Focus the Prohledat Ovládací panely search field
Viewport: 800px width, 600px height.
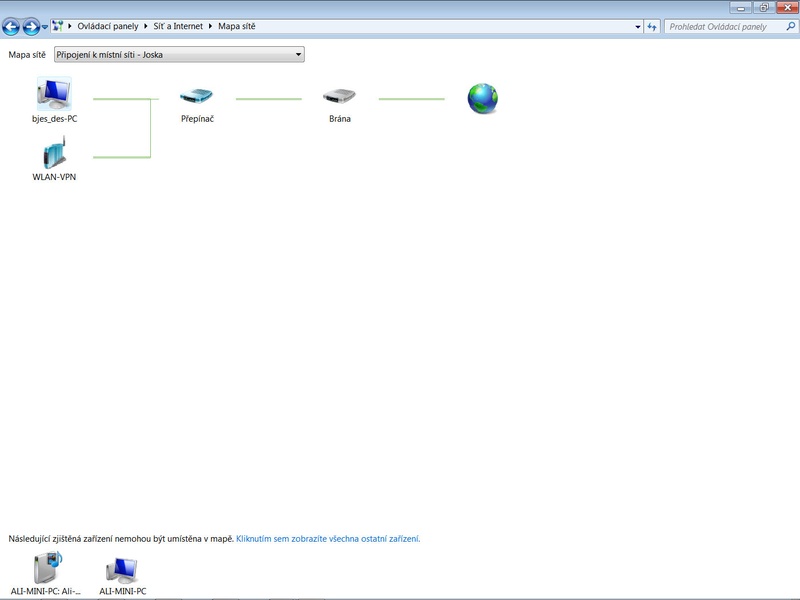click(724, 27)
